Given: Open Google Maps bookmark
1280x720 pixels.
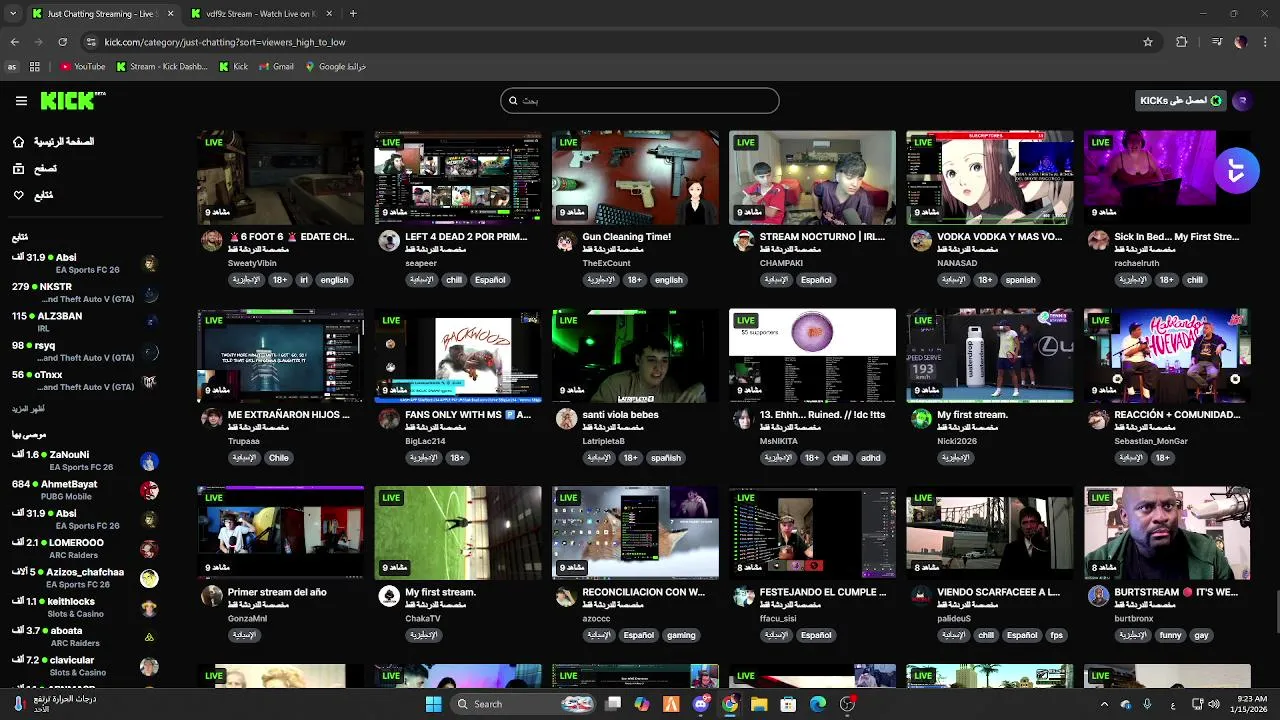Looking at the screenshot, I should point(336,67).
